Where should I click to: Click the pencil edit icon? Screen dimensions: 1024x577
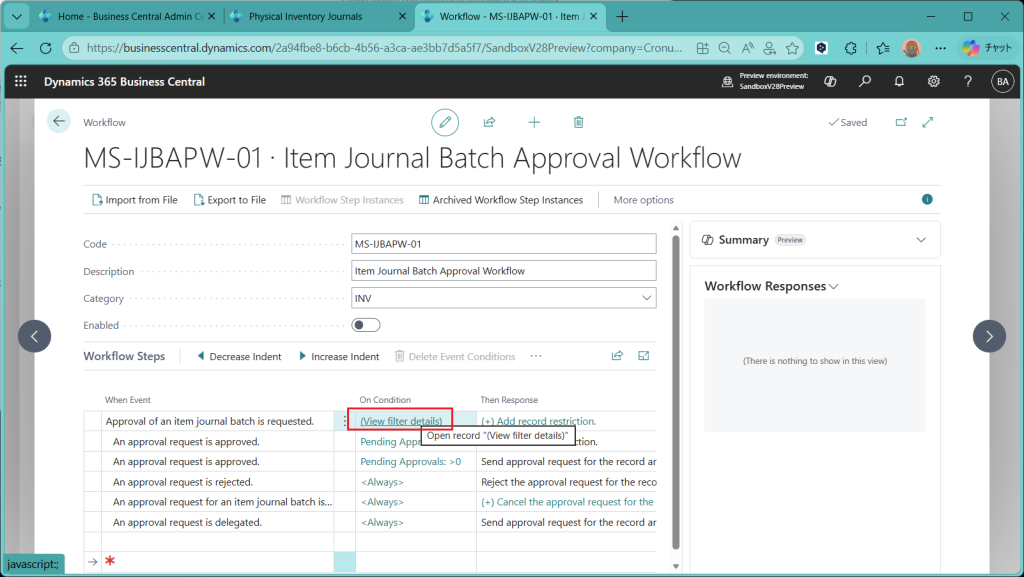click(445, 122)
